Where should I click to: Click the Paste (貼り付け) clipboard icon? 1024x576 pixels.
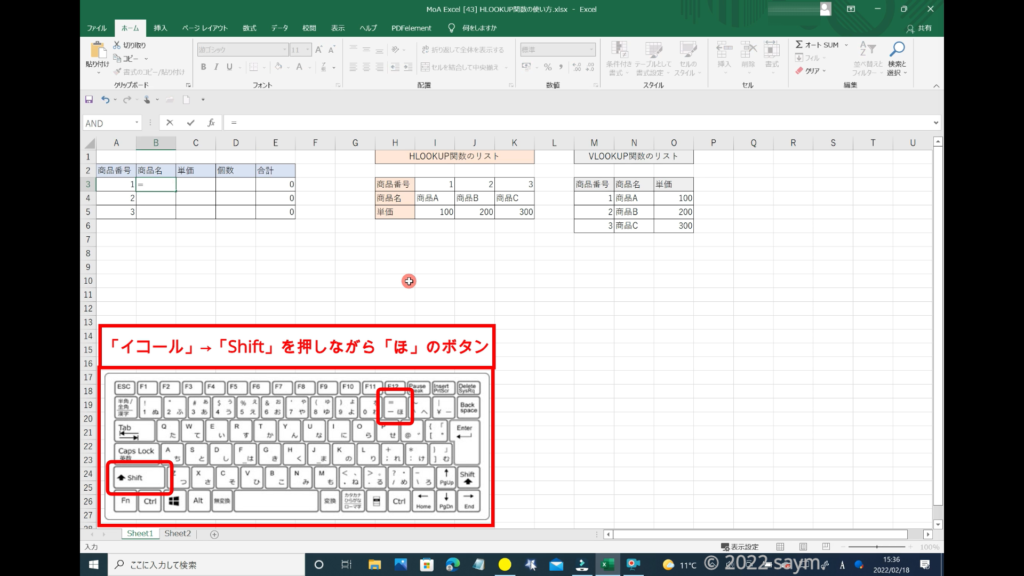pos(97,54)
